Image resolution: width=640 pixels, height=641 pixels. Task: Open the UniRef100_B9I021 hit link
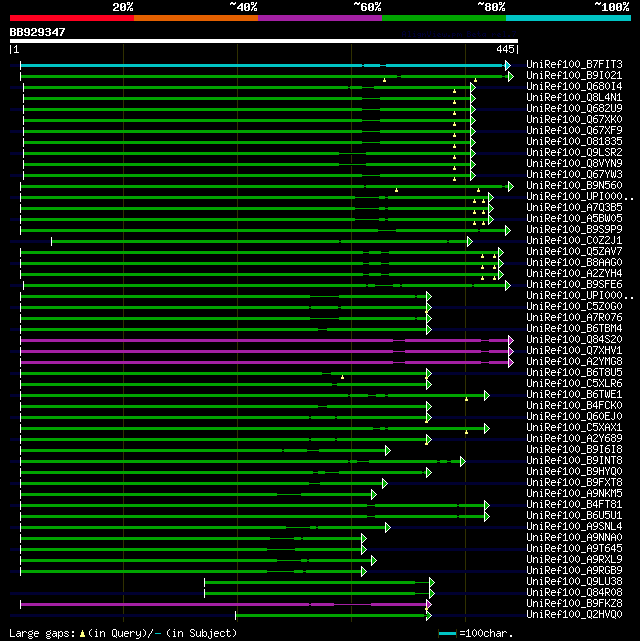574,76
